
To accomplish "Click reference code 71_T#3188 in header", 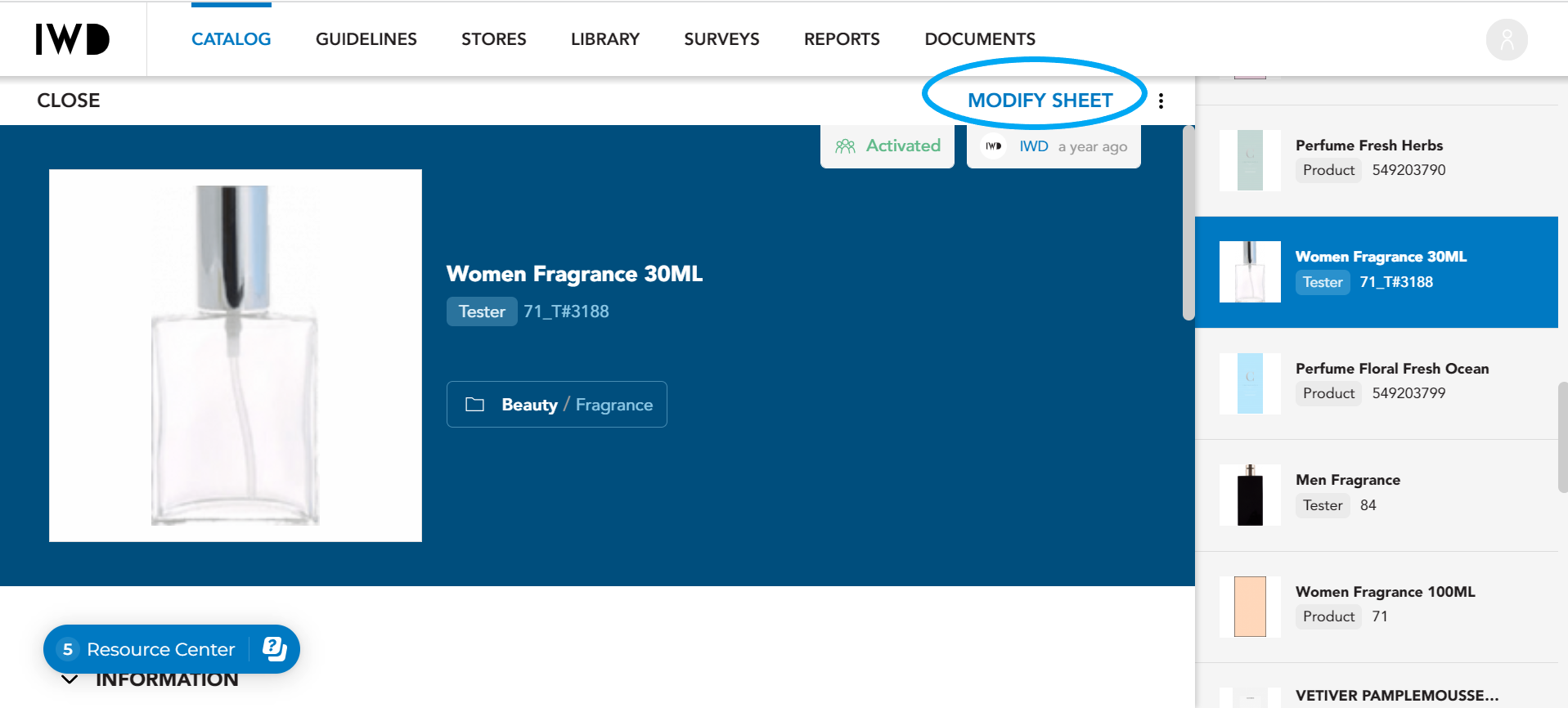I will coord(566,311).
